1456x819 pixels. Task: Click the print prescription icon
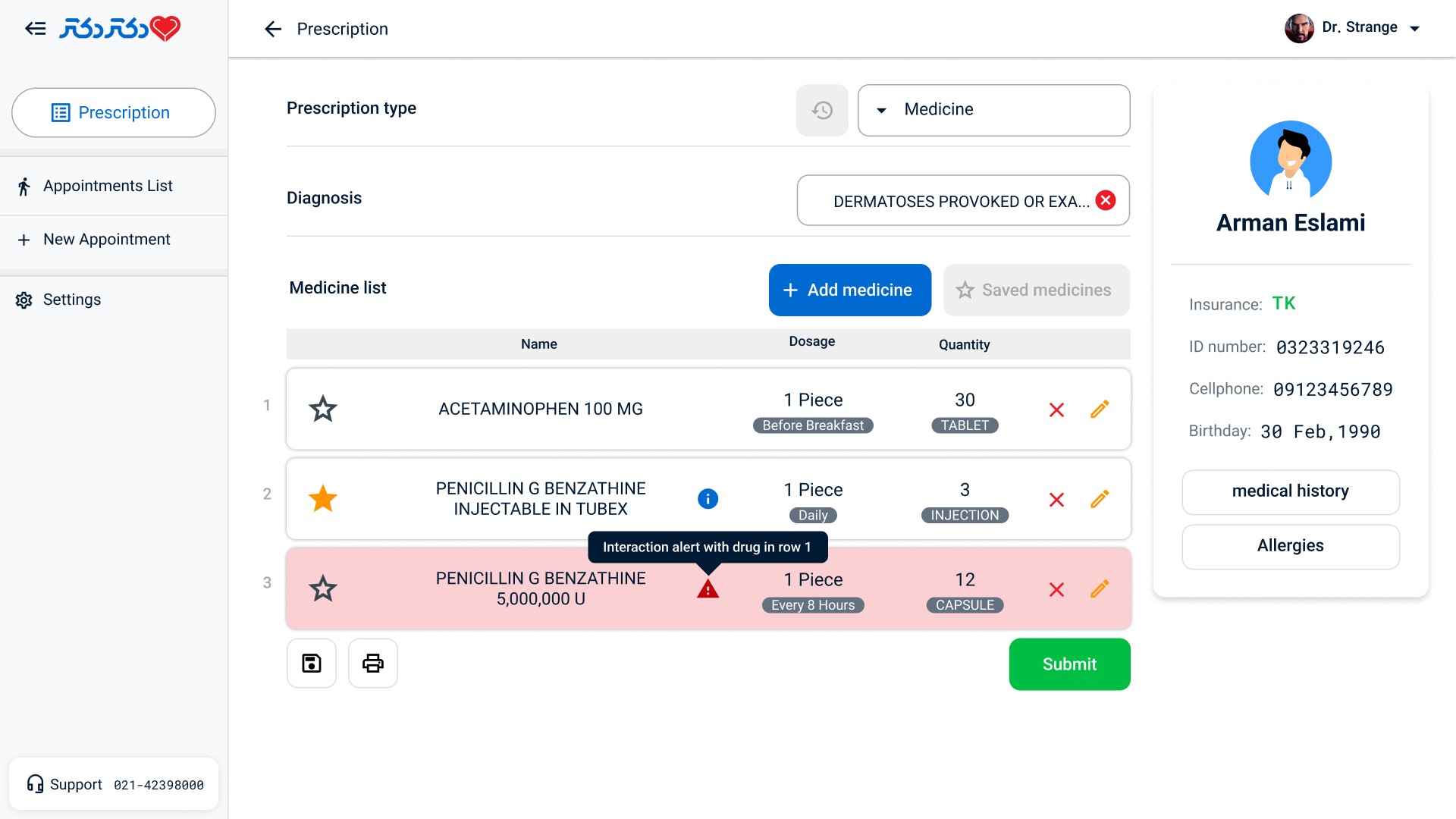pos(372,664)
